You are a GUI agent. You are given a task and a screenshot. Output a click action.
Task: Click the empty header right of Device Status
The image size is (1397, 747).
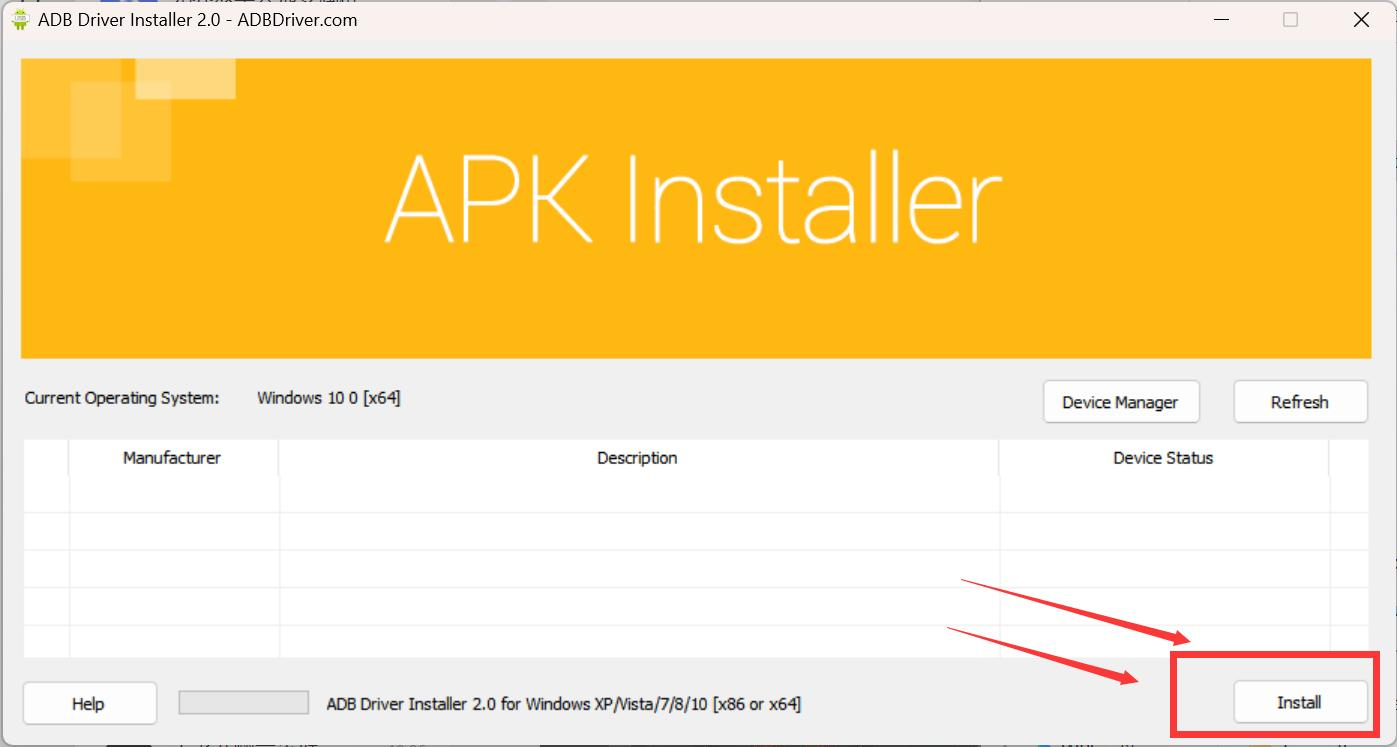(1347, 458)
